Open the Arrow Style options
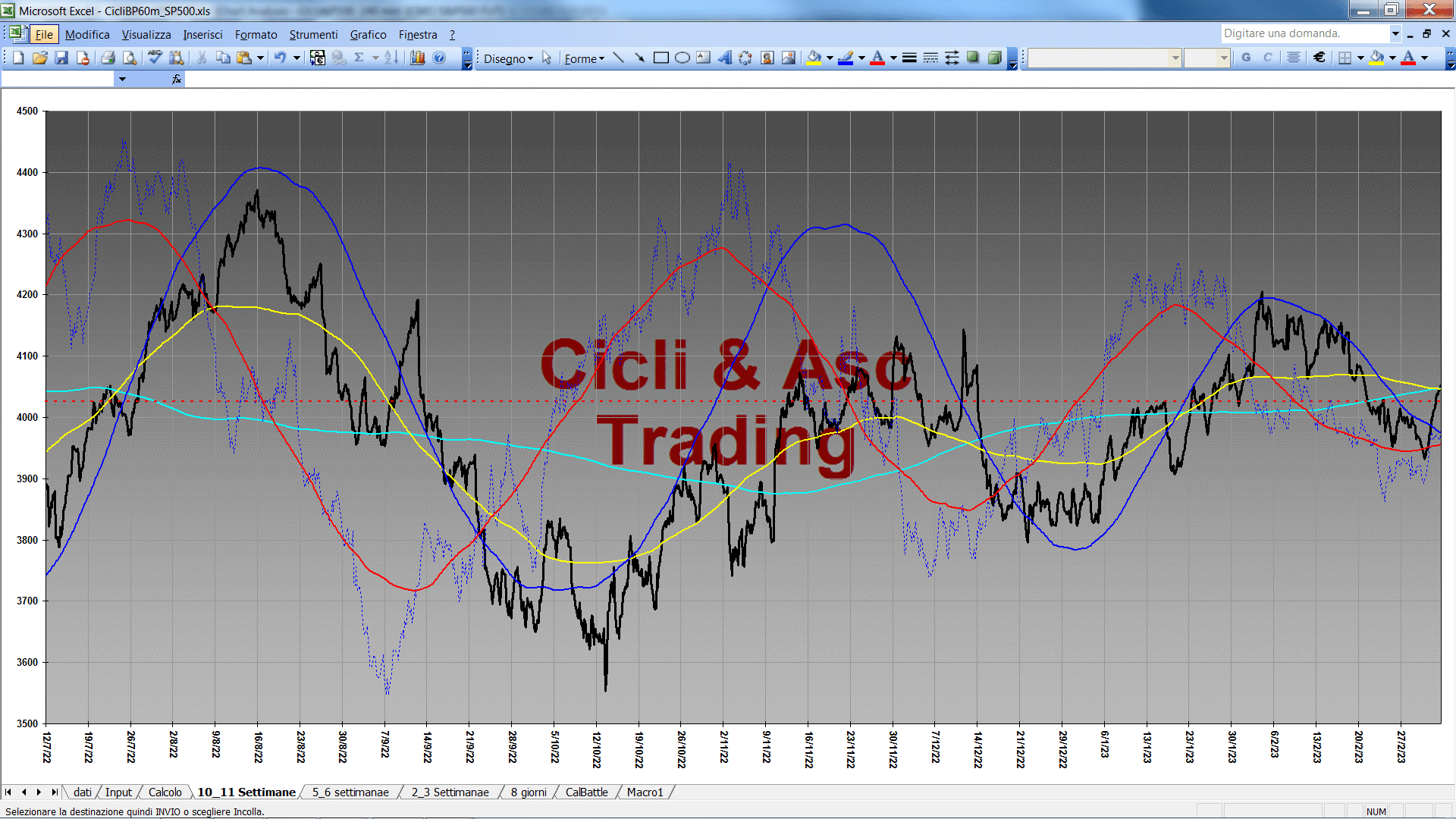 tap(952, 58)
